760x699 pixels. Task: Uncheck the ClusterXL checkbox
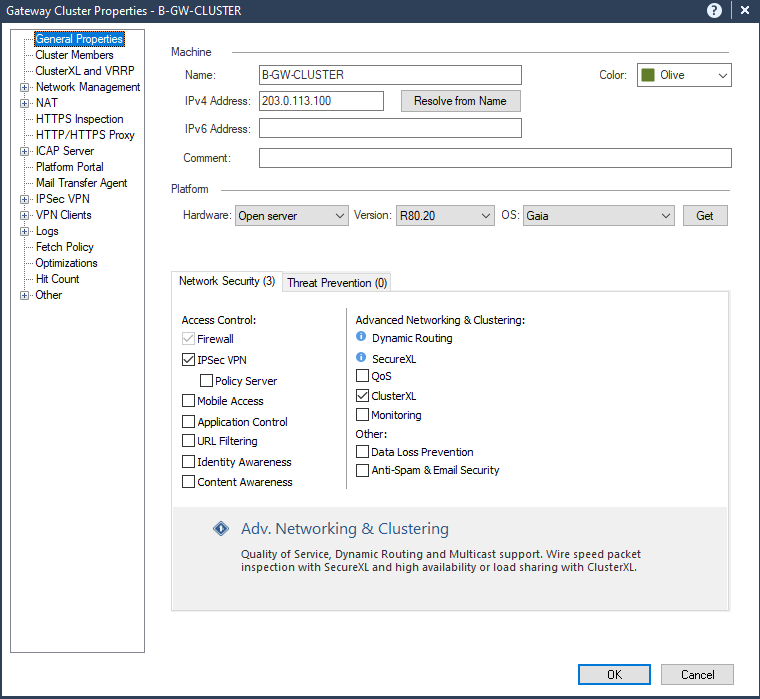coord(363,396)
